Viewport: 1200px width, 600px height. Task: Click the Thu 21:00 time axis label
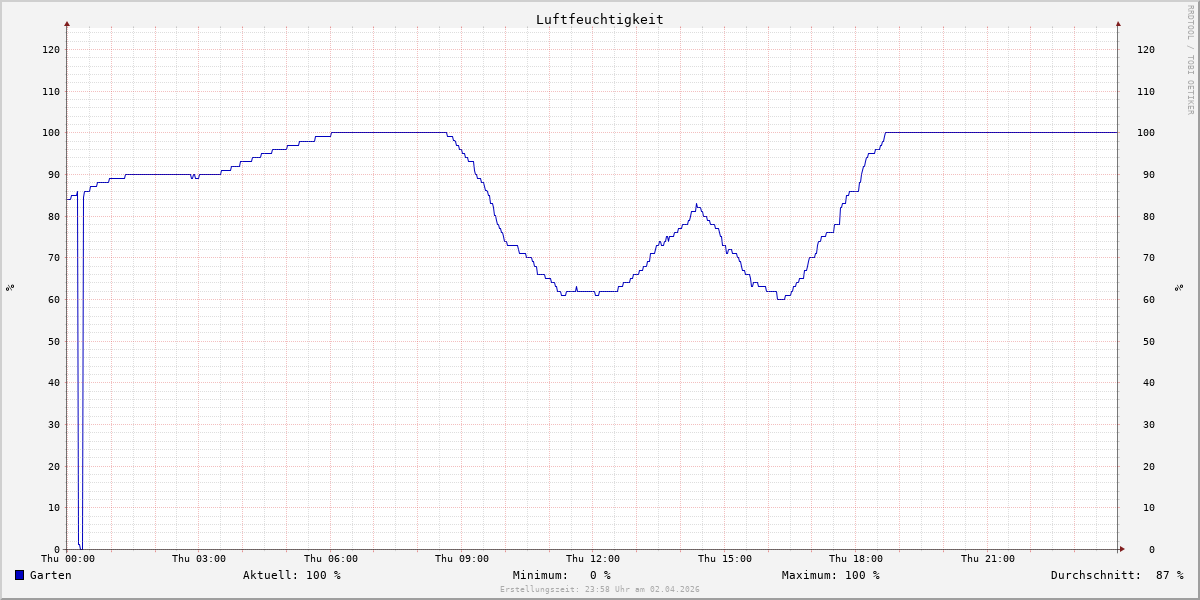[987, 559]
